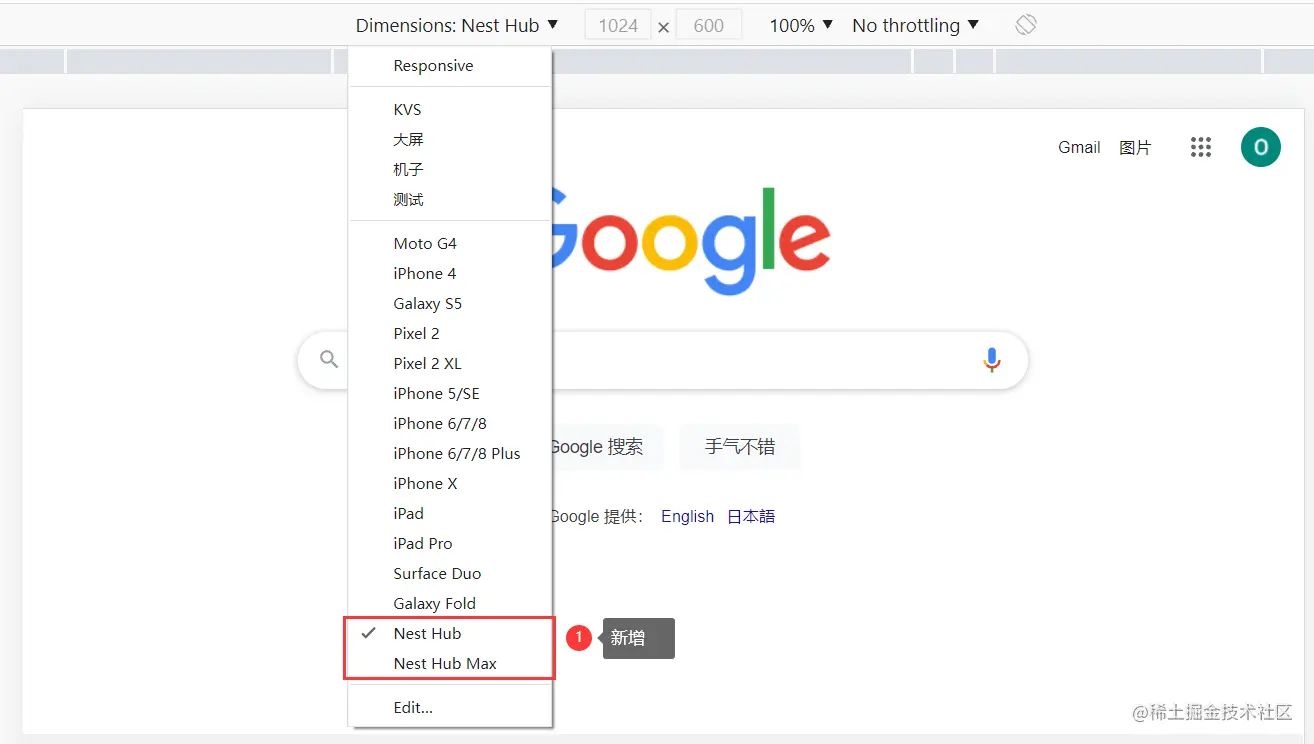This screenshot has width=1314, height=744.
Task: Choose Moto G4 device
Action: (450, 244)
